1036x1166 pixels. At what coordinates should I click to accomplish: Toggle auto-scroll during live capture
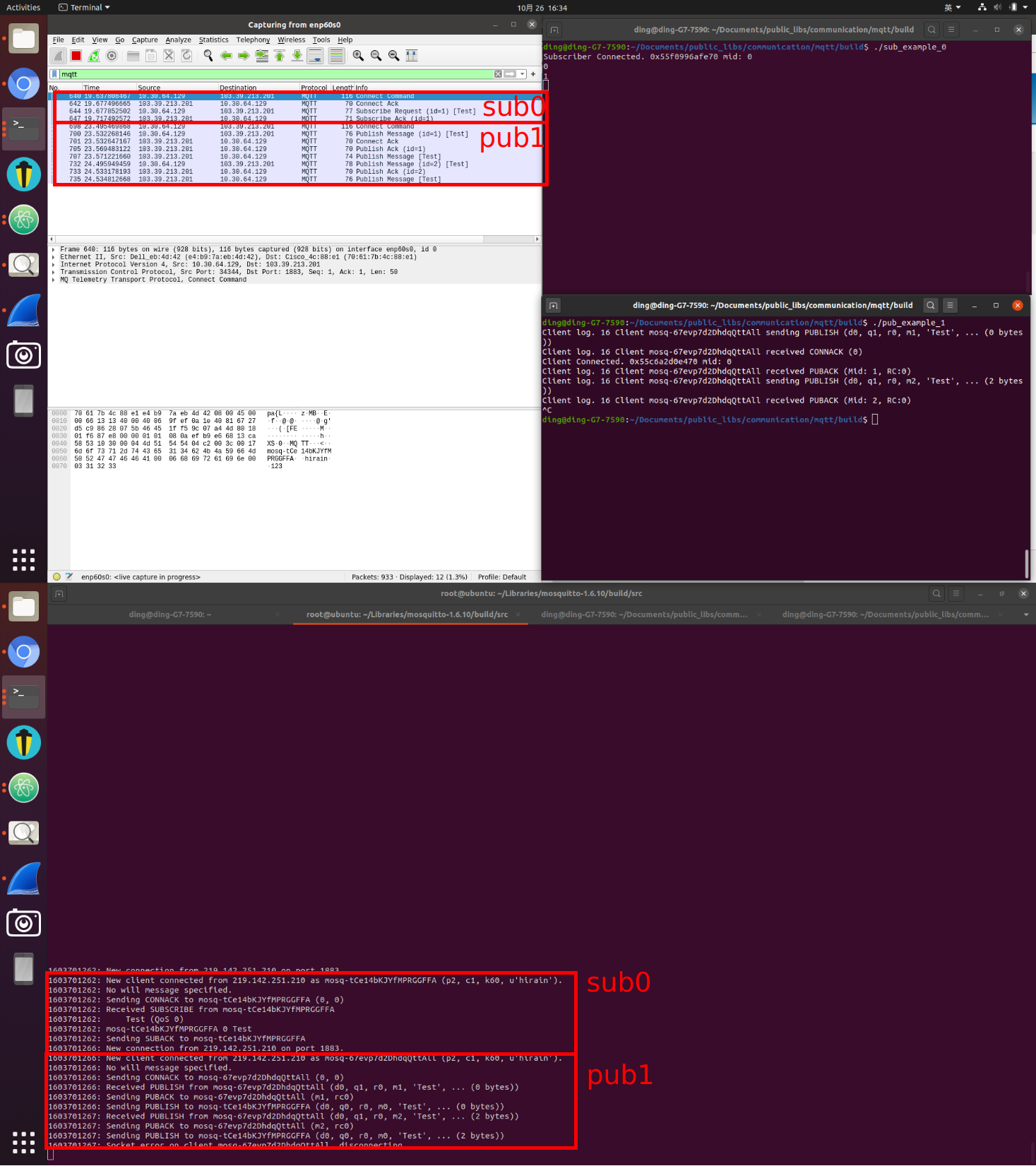point(316,56)
